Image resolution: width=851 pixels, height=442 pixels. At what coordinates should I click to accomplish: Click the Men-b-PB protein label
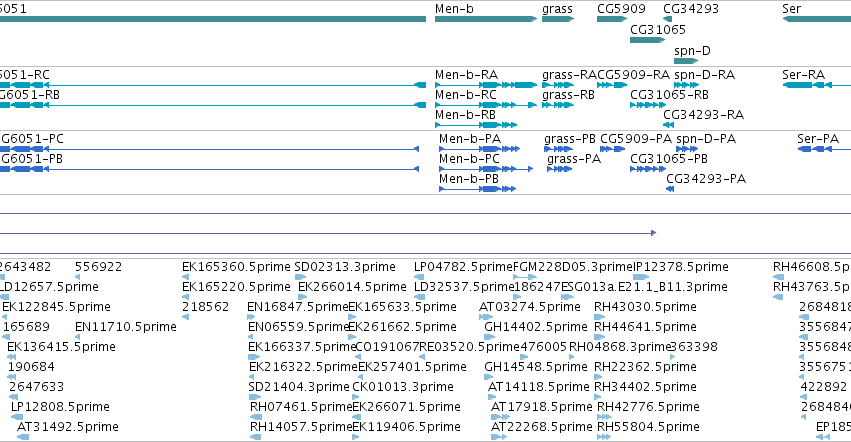pos(469,179)
